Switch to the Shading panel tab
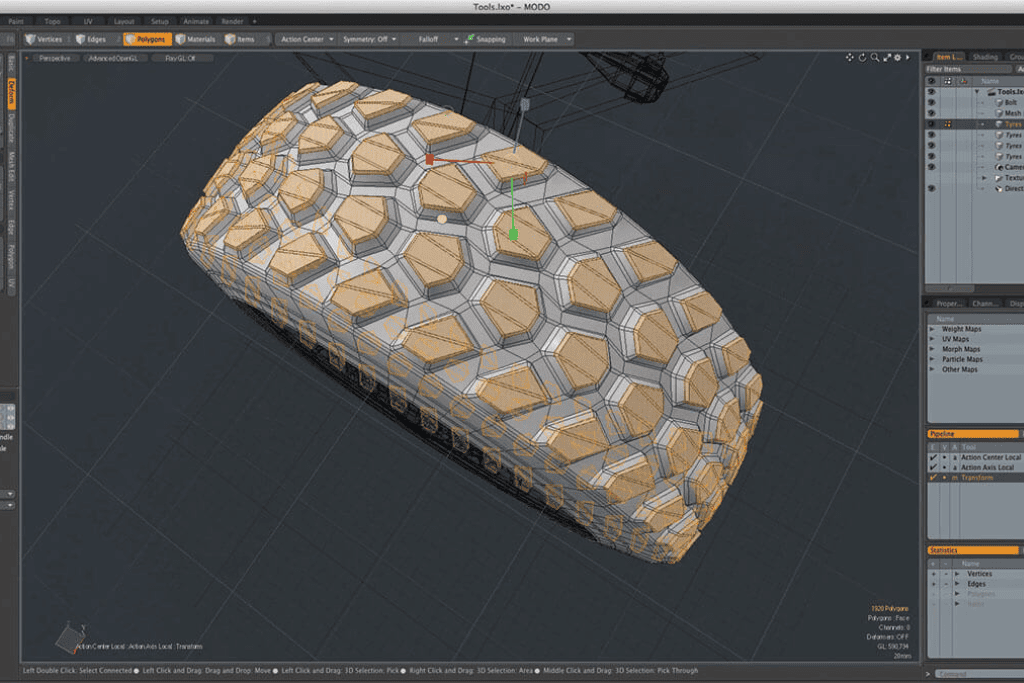The image size is (1024, 683). pyautogui.click(x=985, y=57)
